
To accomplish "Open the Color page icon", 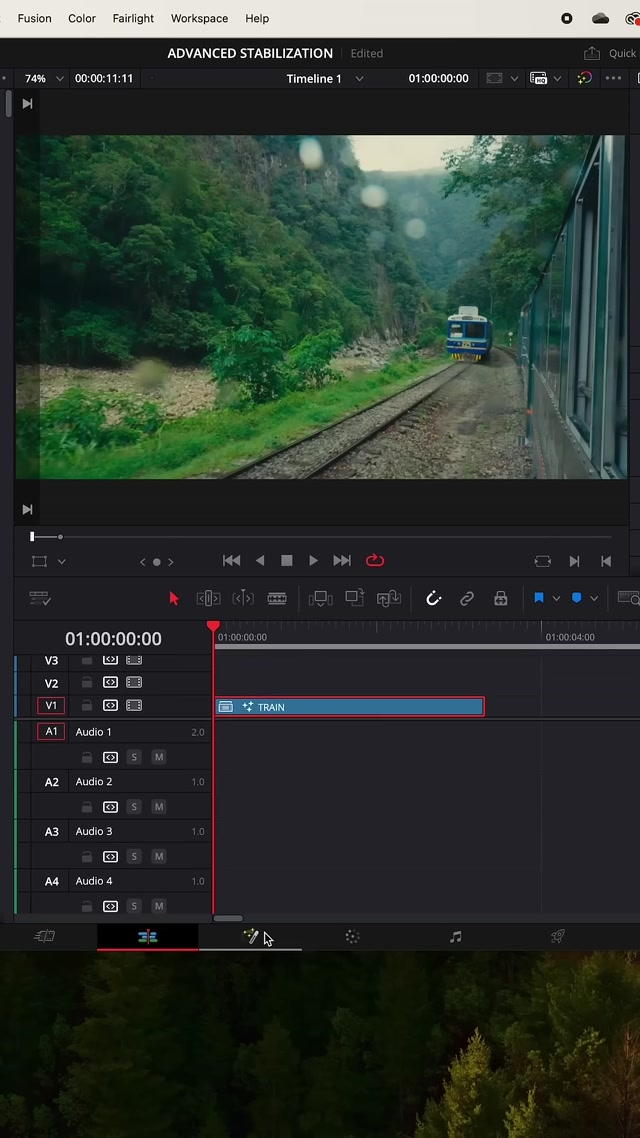I will [x=352, y=936].
